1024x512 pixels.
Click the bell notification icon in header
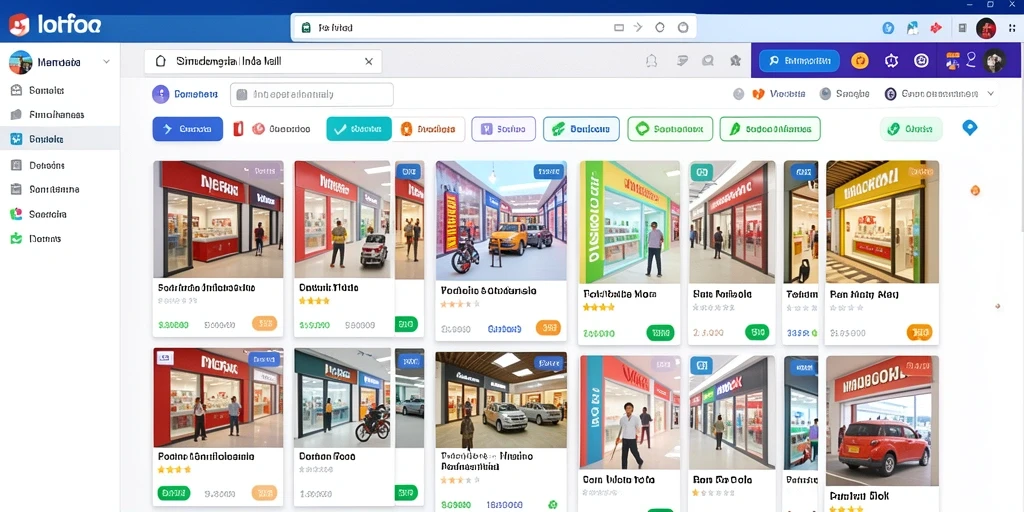(650, 61)
